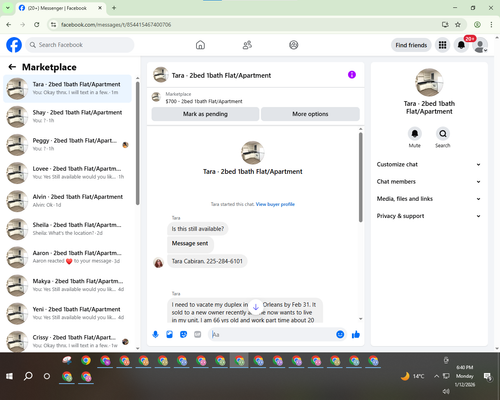Open the Tara conversation in list
The image size is (500, 400).
[x=68, y=89]
